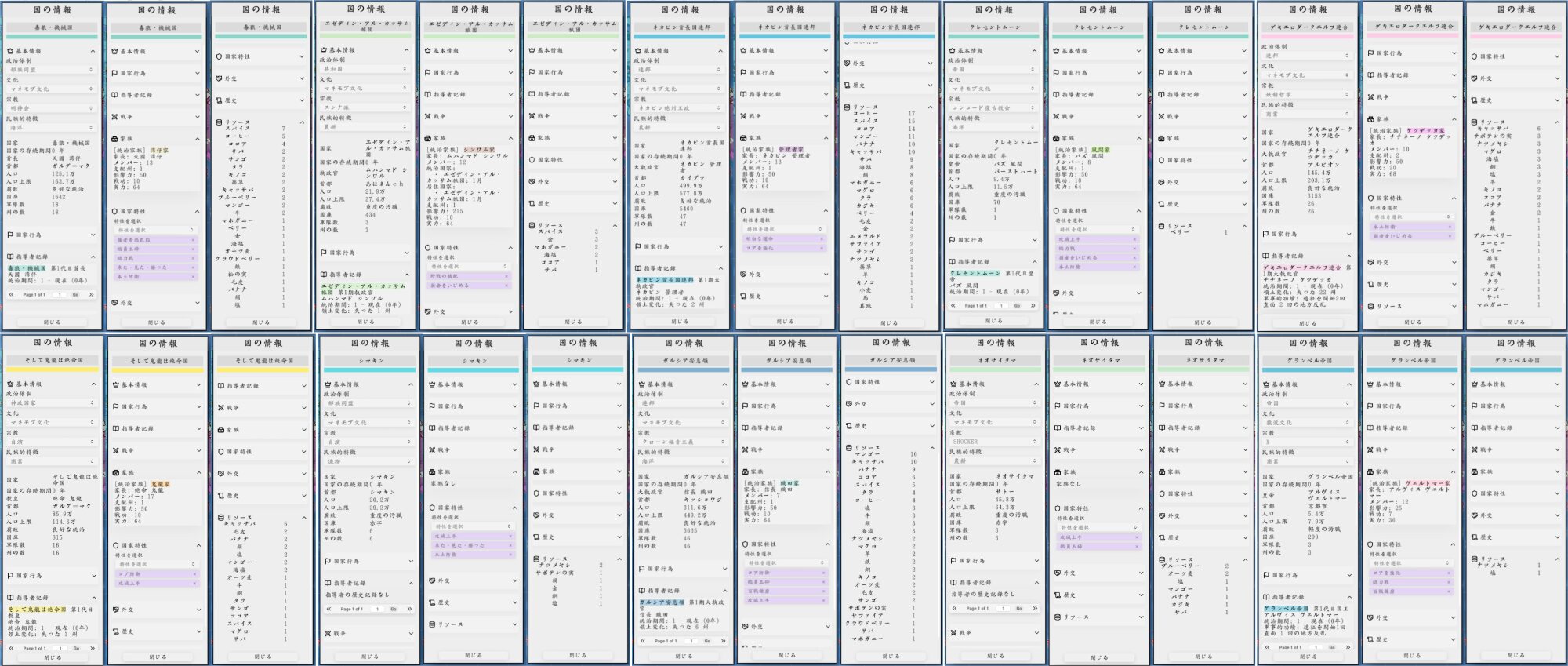The height and width of the screenshot is (666, 1568).
Task: Jump to last leader page in グランベル帝国
Action: pos(1347,647)
